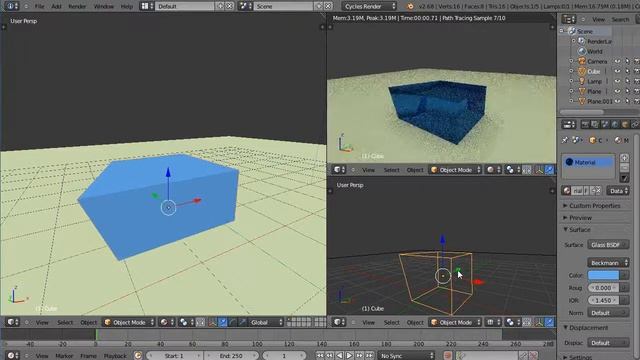Open the Marker menu in timeline

click(64, 356)
